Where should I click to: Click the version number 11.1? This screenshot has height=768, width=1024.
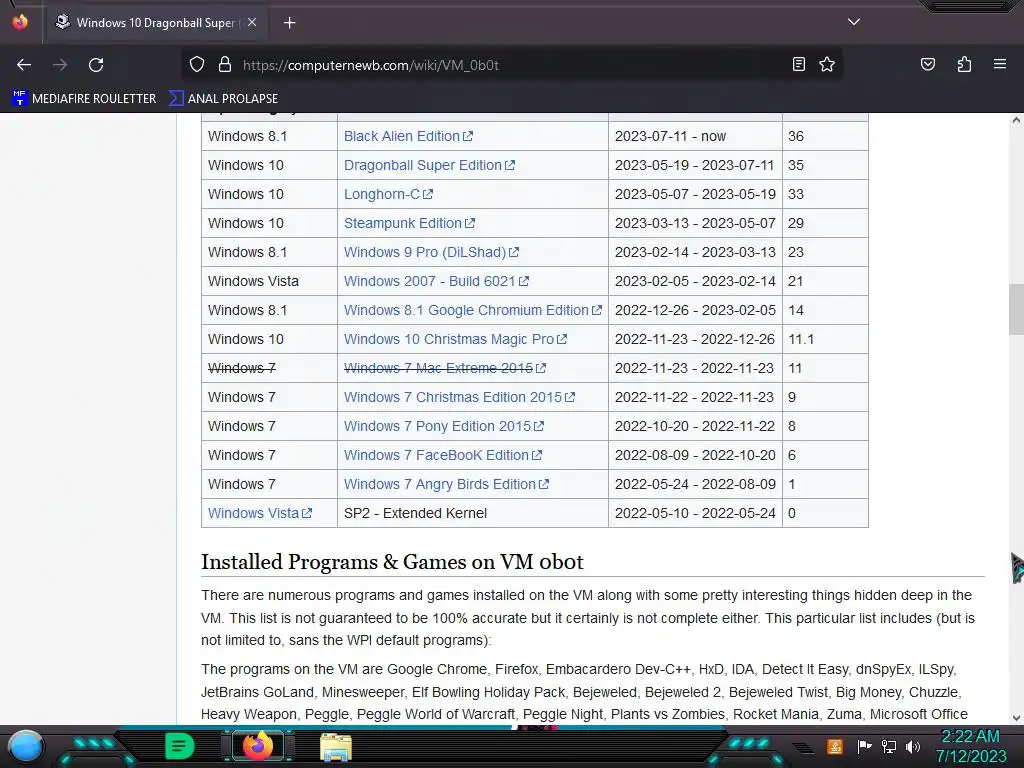coord(801,339)
